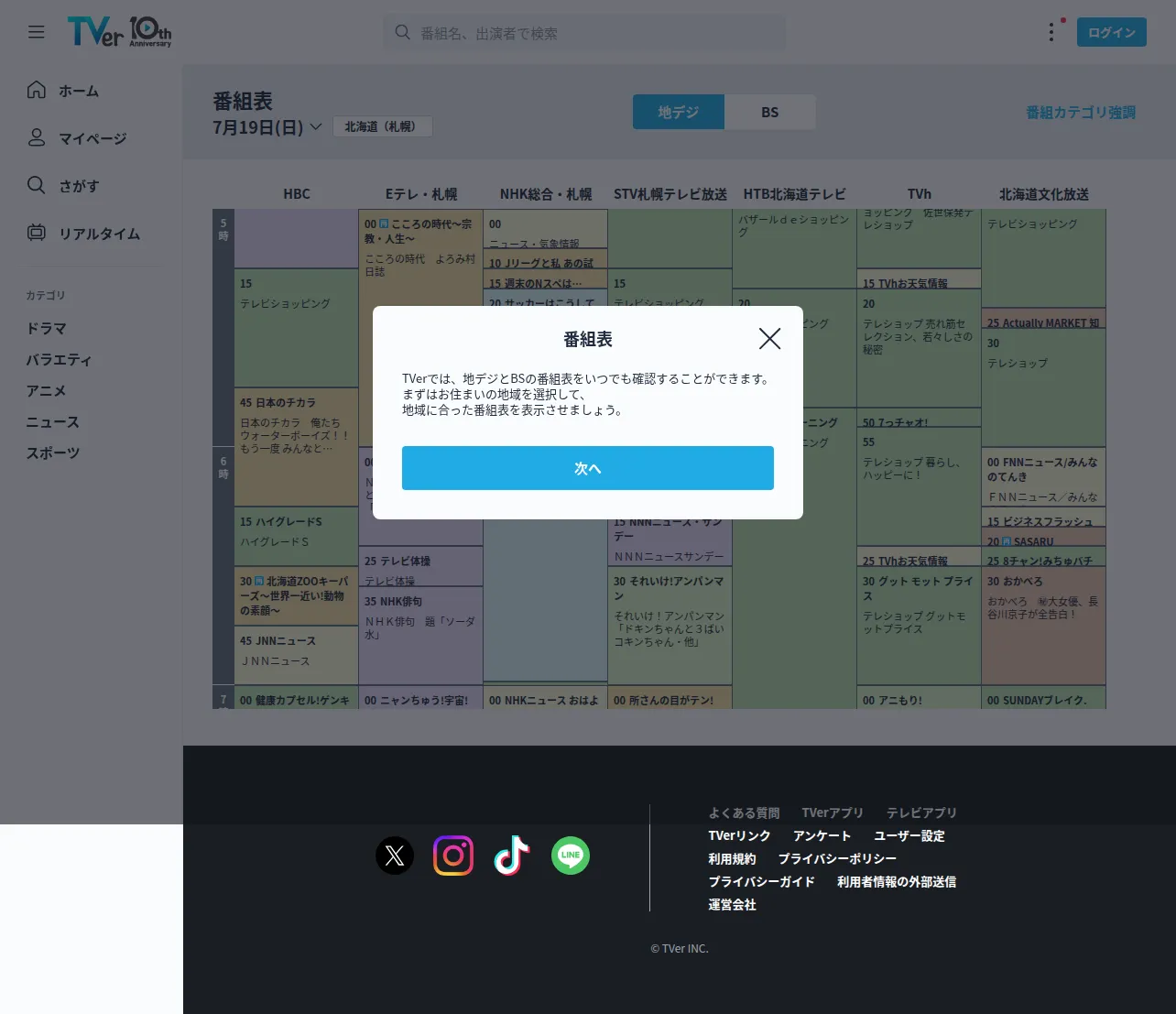
Task: Click the ログイン button
Action: (x=1112, y=32)
